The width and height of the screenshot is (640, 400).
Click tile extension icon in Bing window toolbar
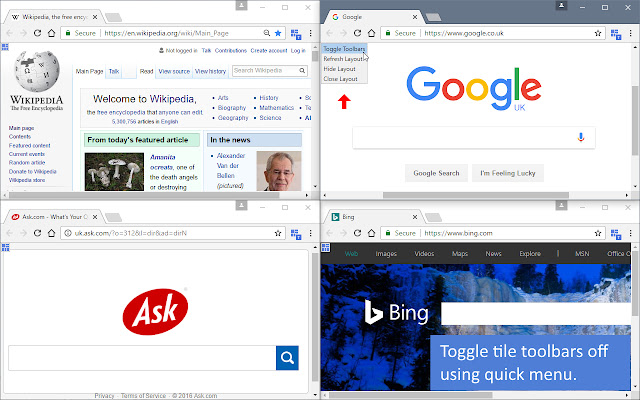616,234
